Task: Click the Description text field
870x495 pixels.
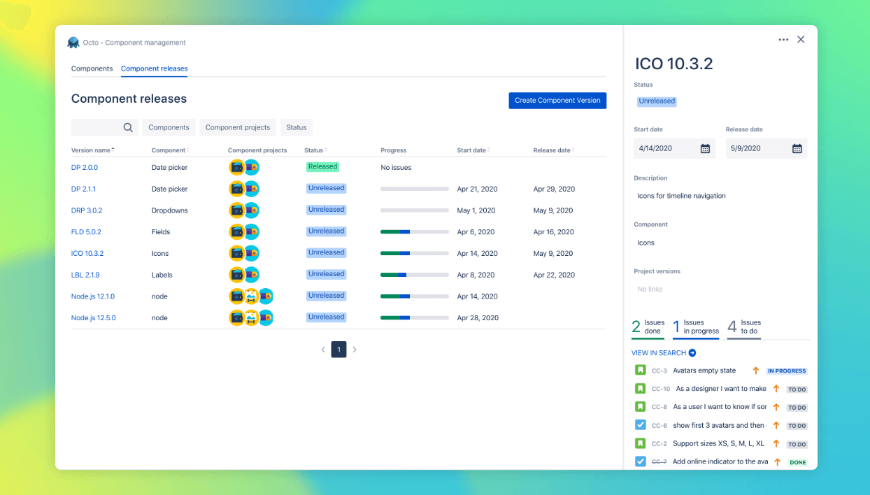Action: [x=719, y=196]
